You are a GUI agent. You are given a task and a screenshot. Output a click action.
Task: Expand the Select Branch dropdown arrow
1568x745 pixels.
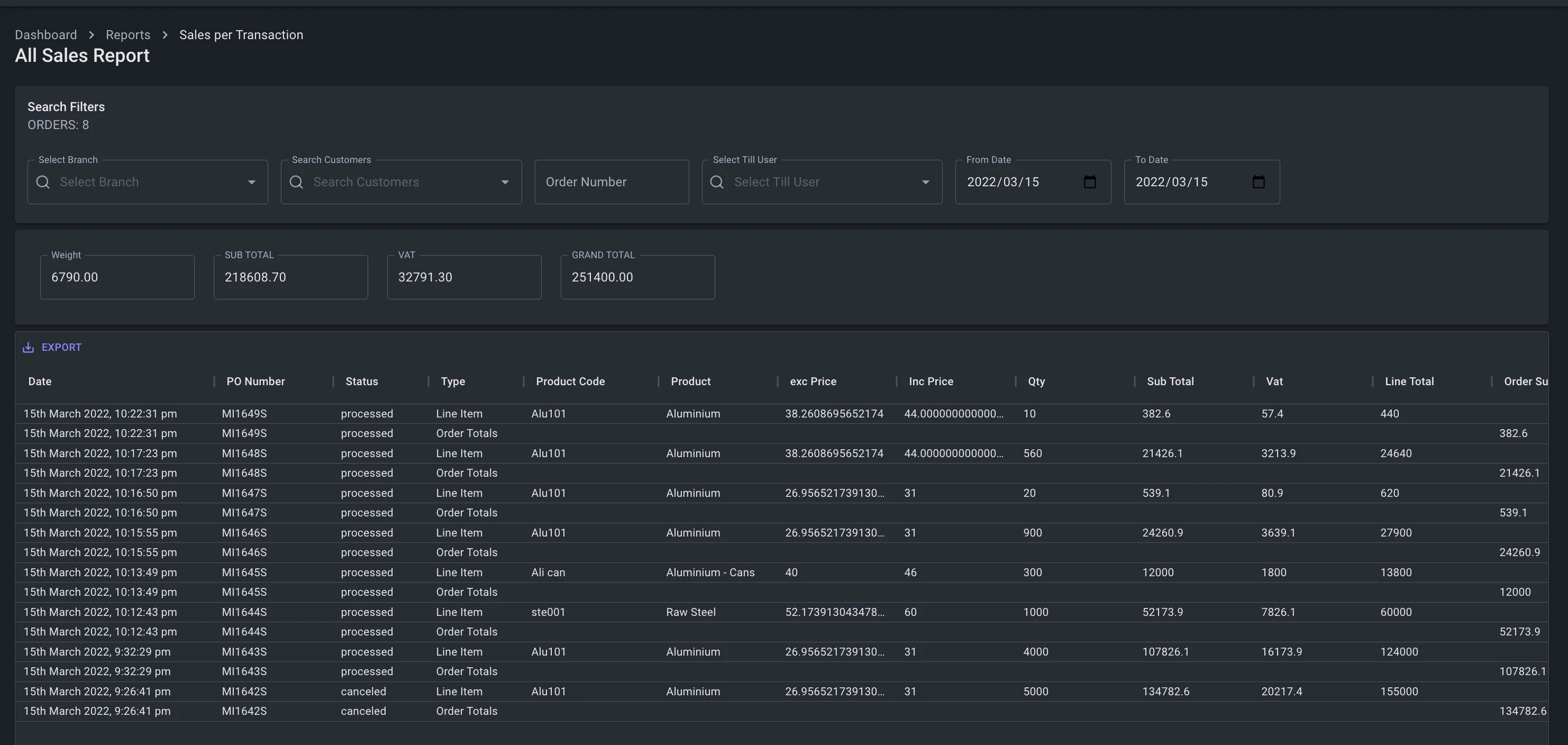coord(251,182)
